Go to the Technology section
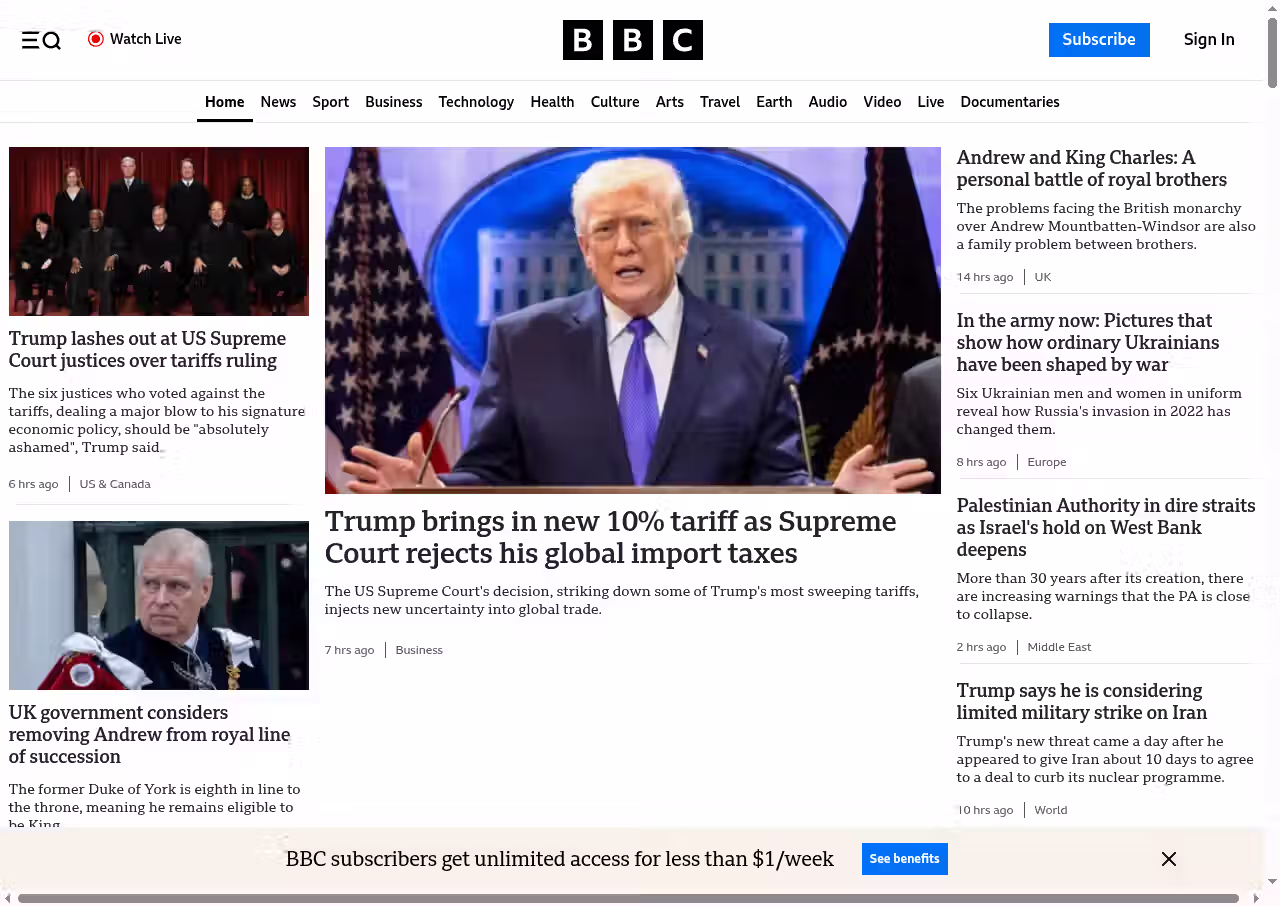This screenshot has width=1280, height=906. (476, 102)
